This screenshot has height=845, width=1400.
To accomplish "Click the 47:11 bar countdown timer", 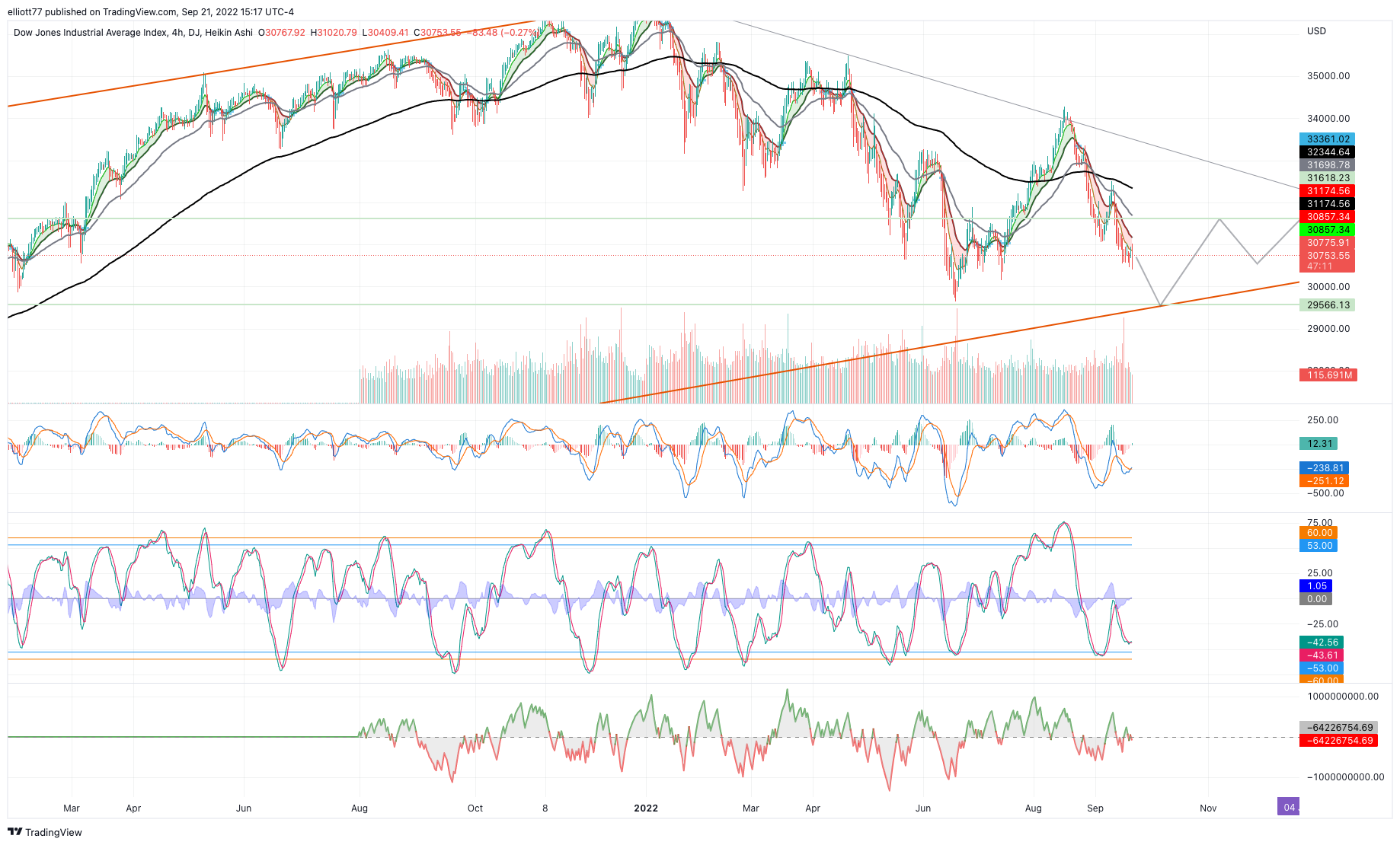I will tap(1319, 266).
